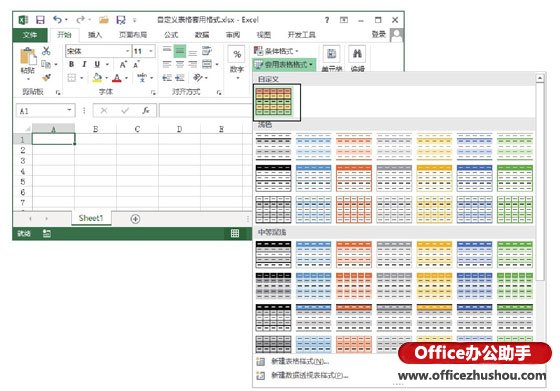560x391 pixels.
Task: Switch to the Insert ribbon tab
Action: tap(95, 35)
